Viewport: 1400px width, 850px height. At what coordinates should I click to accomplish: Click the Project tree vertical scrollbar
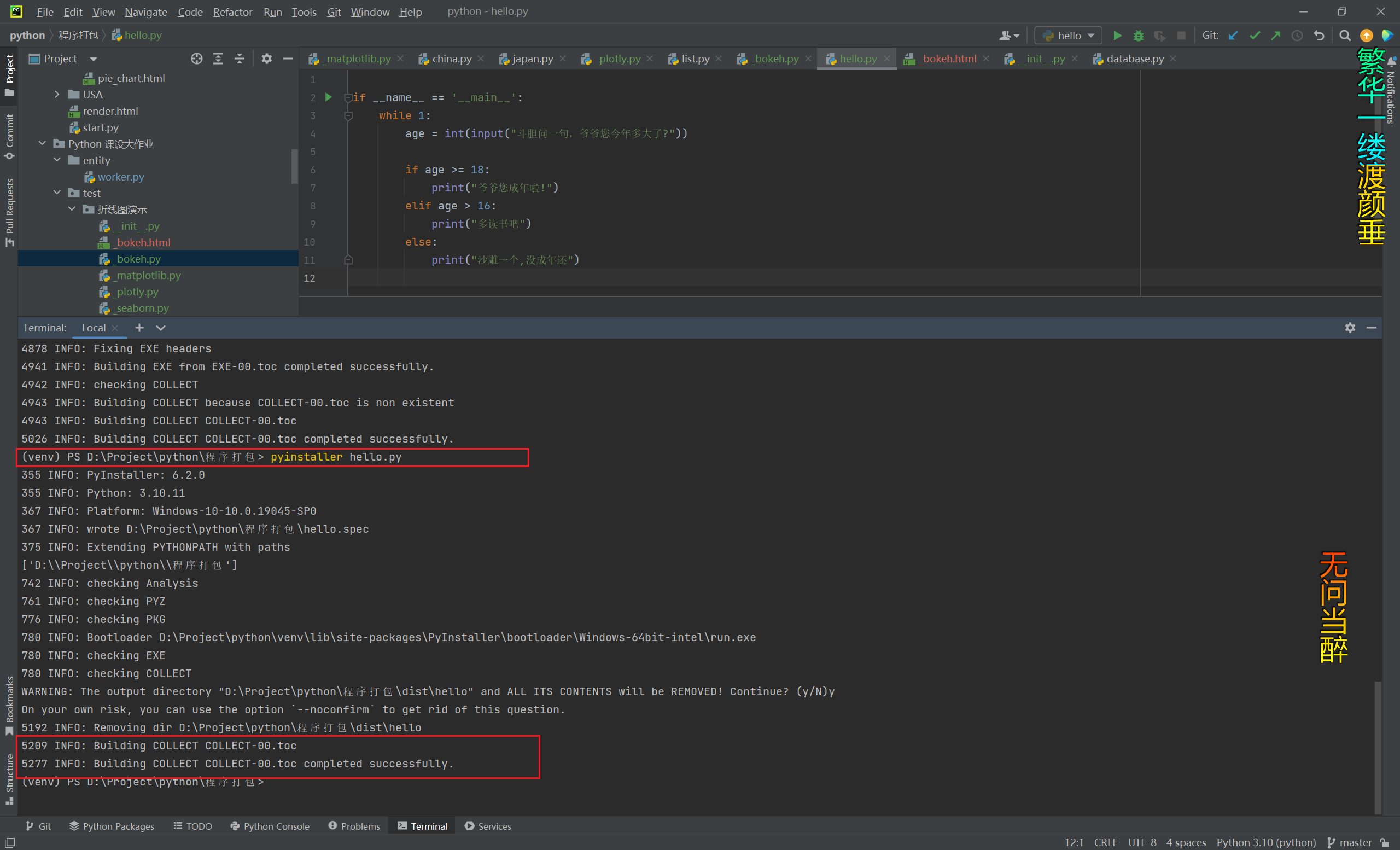294,166
